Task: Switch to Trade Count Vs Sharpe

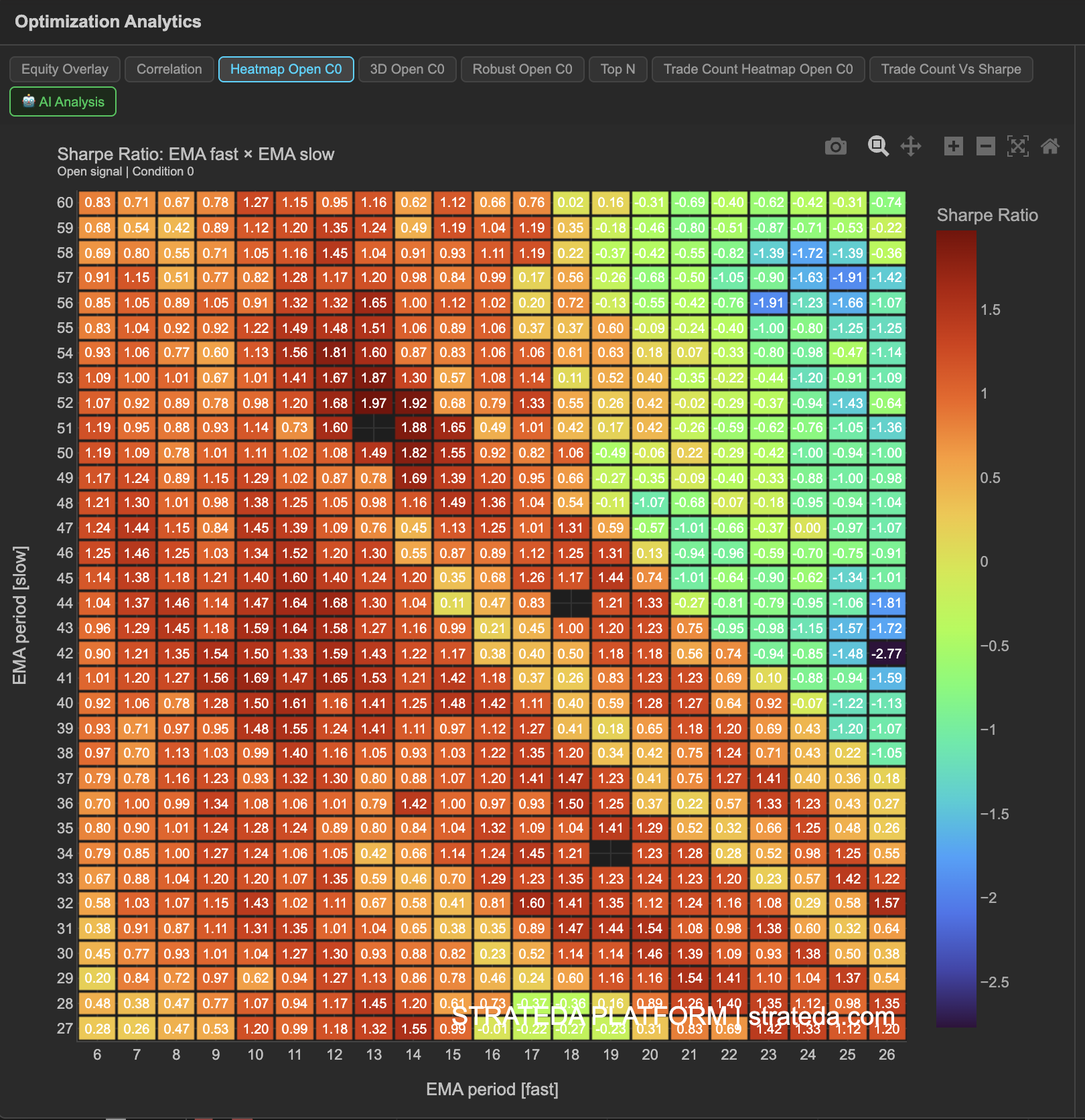Action: [x=951, y=69]
